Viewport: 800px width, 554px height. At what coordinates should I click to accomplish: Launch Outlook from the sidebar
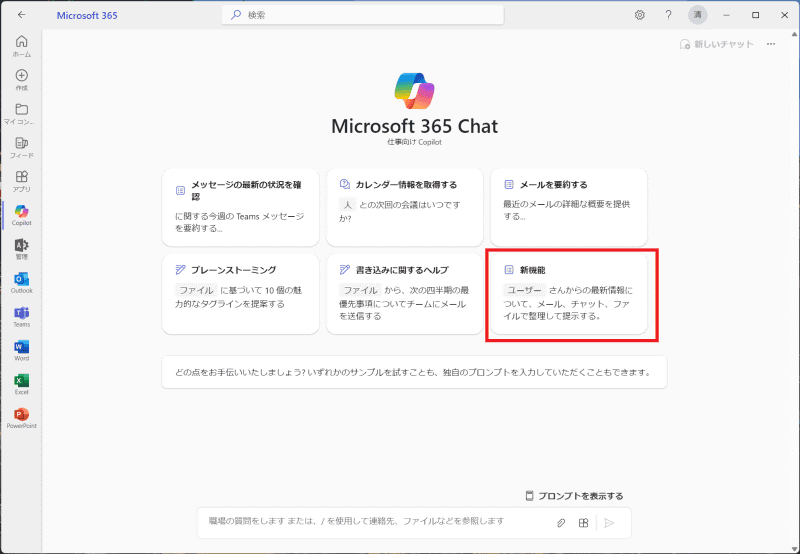tap(21, 283)
